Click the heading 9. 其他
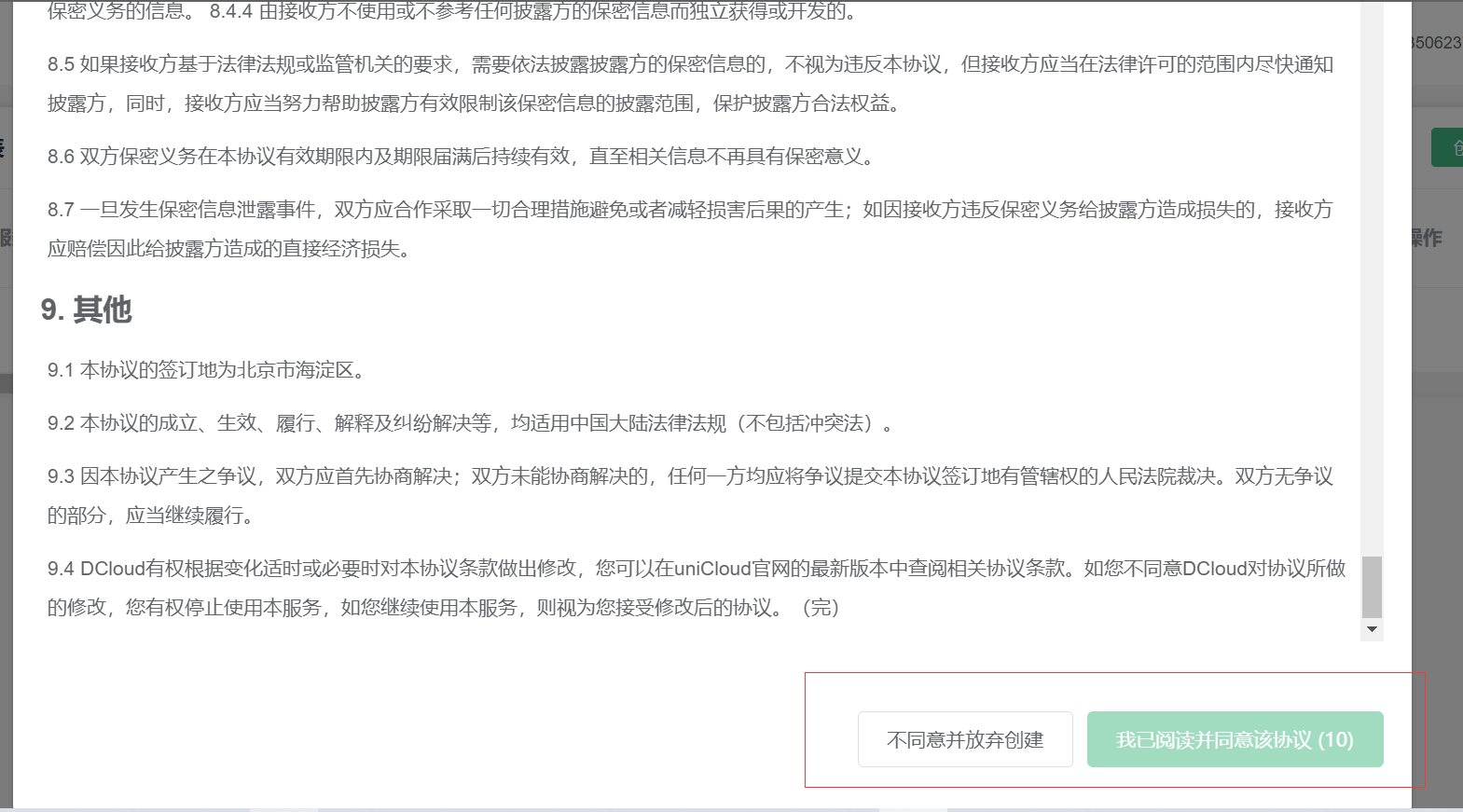Viewport: 1463px width, 812px height. click(x=87, y=310)
